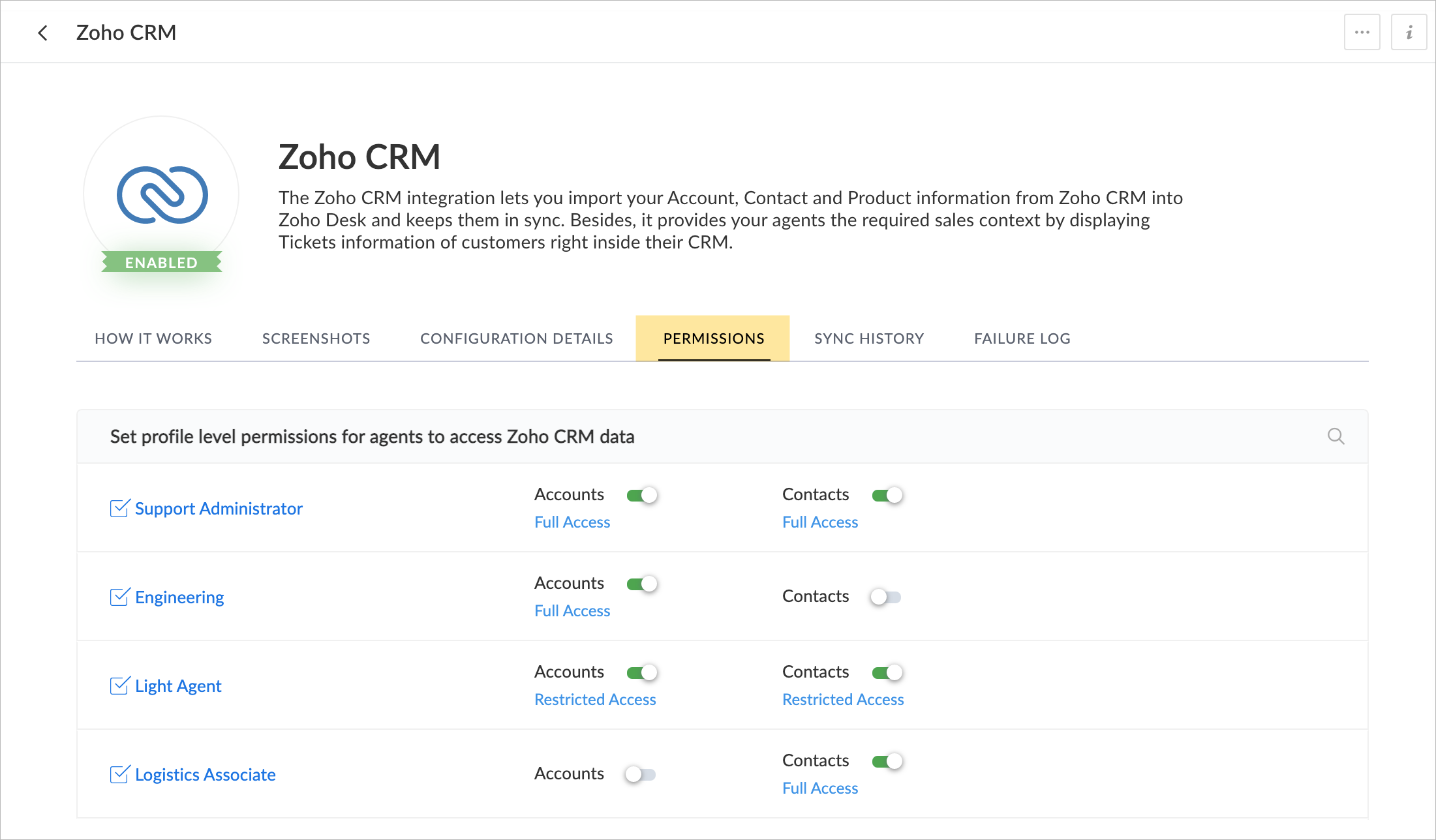Open Full Access under Logistics Associate Contacts
This screenshot has width=1436, height=840.
tap(819, 788)
